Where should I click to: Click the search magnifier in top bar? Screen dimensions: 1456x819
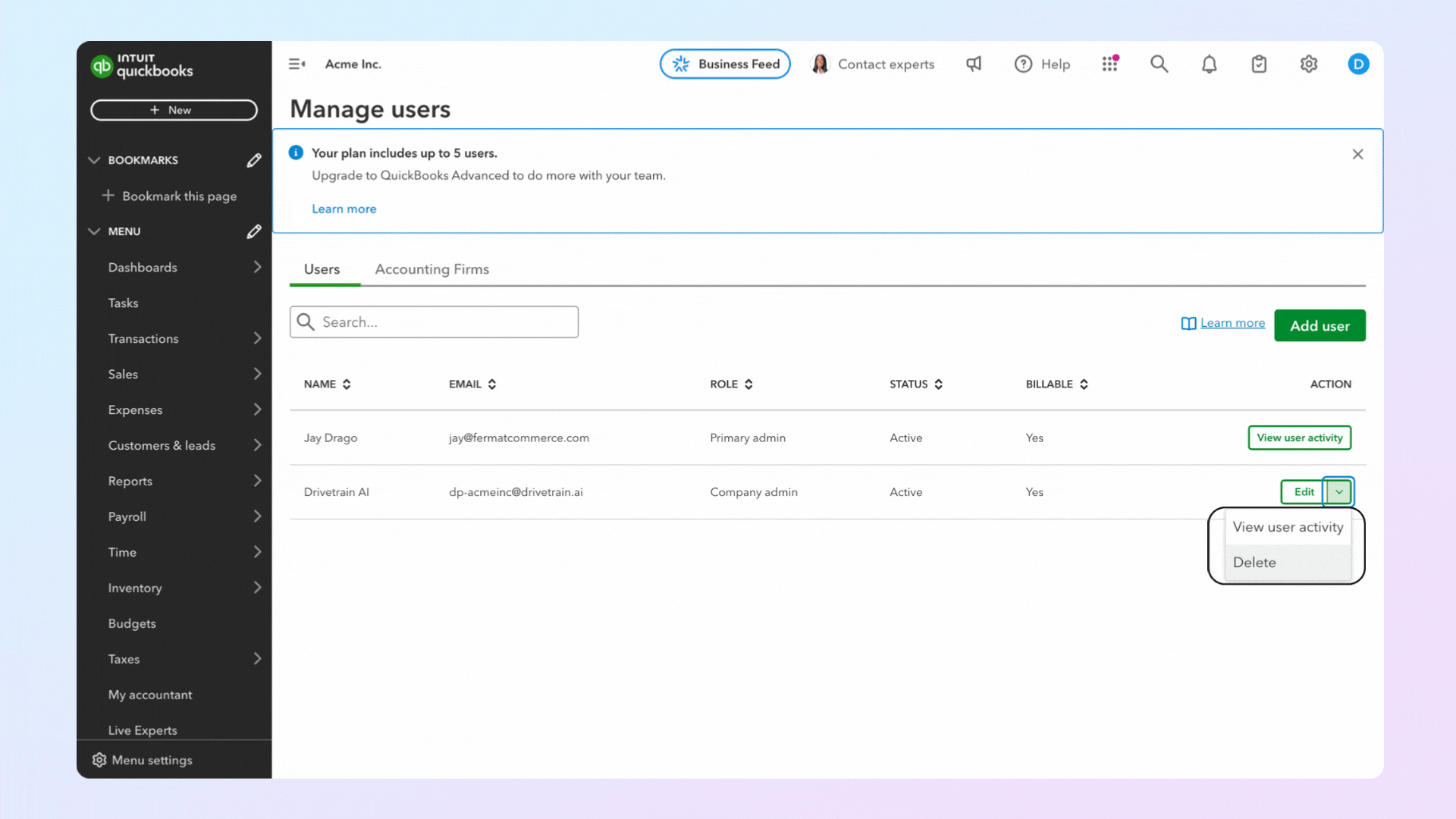(x=1159, y=64)
